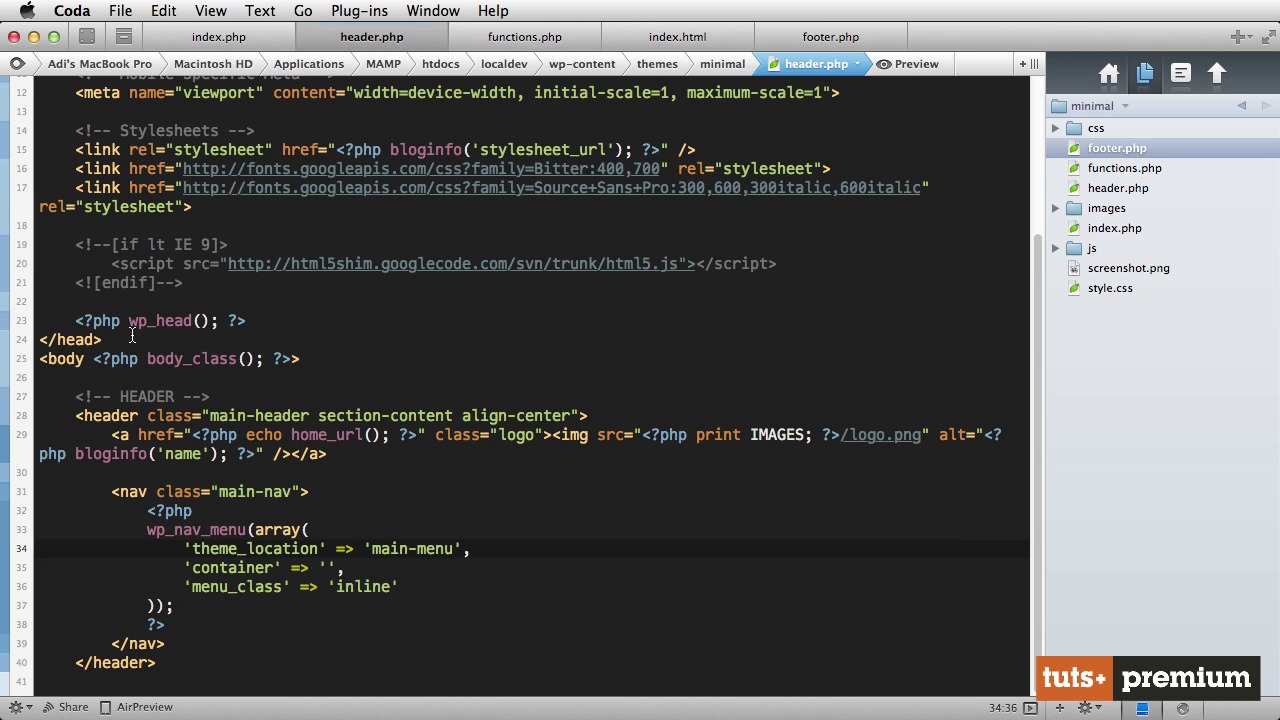Open the Preview view

tap(907, 64)
